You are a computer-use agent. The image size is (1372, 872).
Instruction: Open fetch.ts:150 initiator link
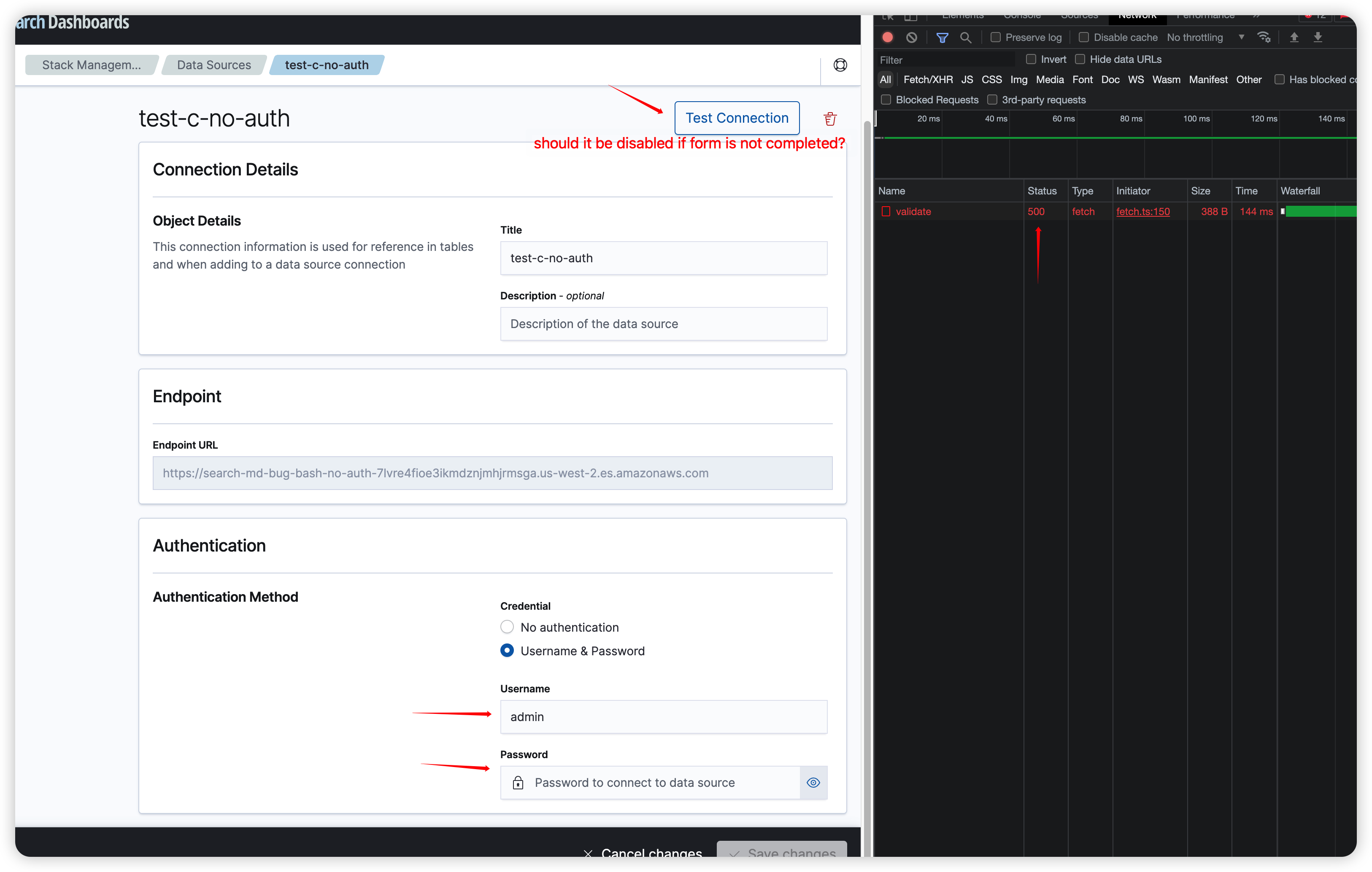click(1142, 211)
